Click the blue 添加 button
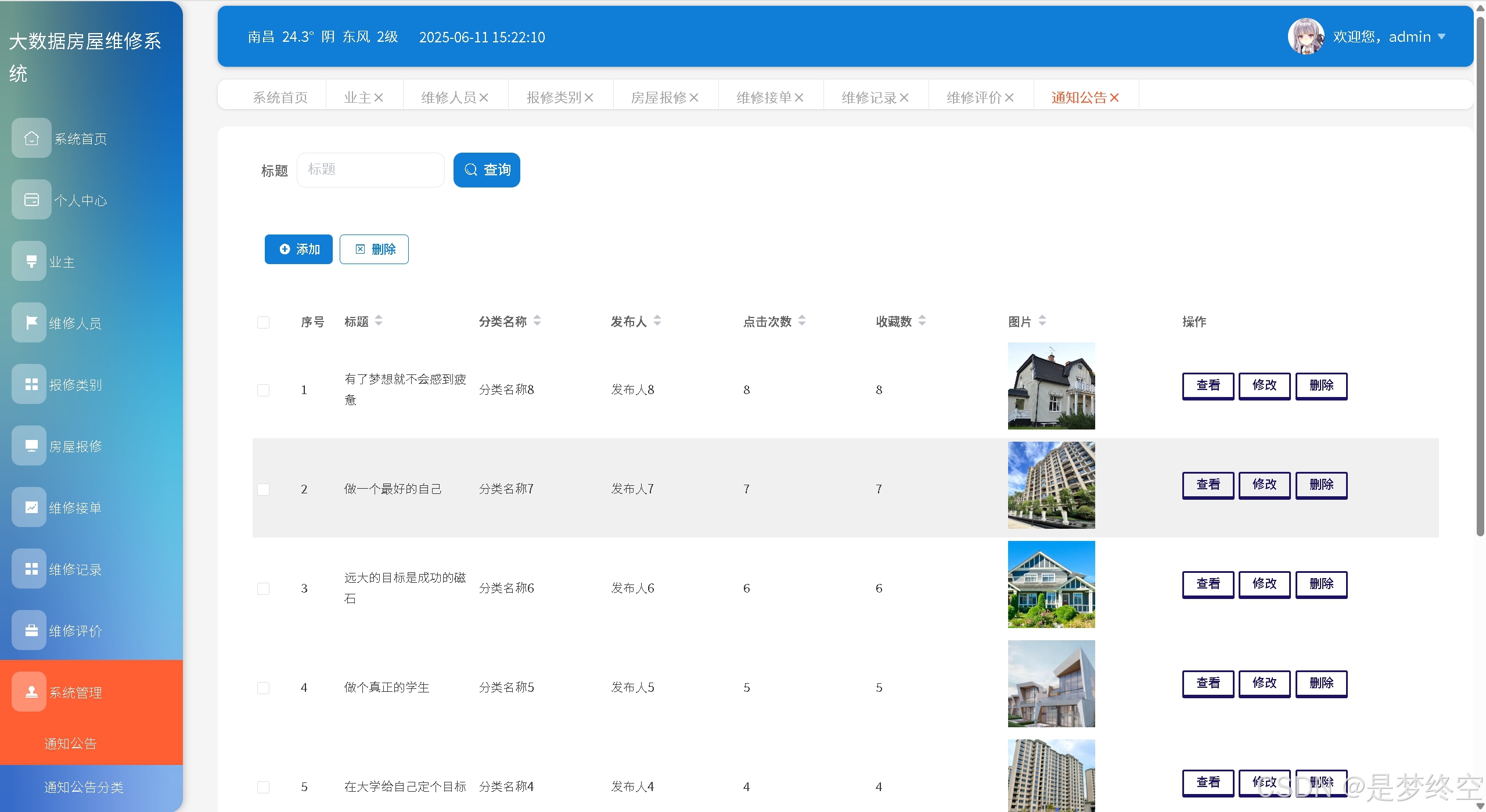1486x812 pixels. pyautogui.click(x=298, y=249)
